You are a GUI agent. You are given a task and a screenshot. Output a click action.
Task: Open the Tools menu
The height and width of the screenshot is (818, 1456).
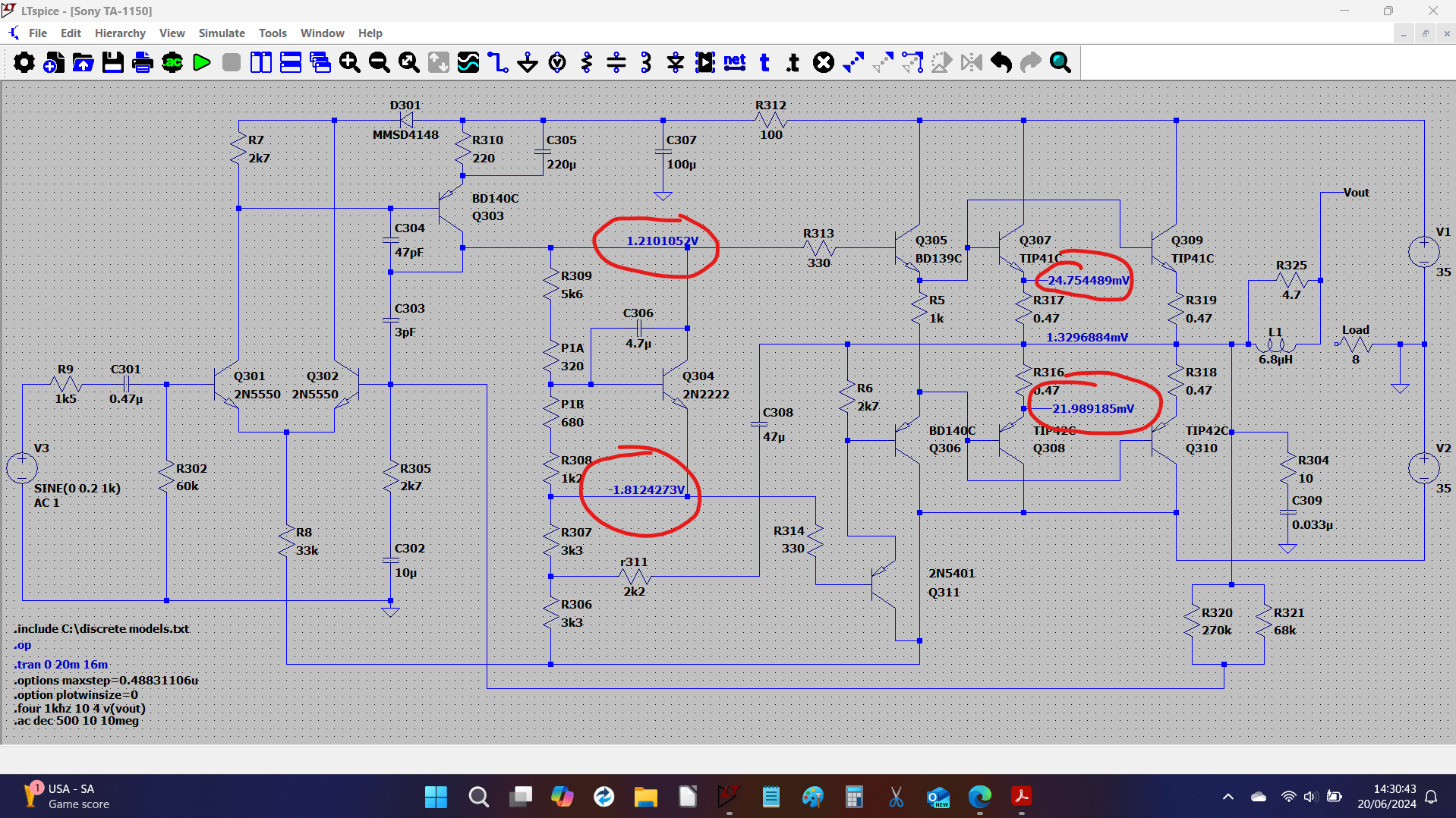[273, 33]
